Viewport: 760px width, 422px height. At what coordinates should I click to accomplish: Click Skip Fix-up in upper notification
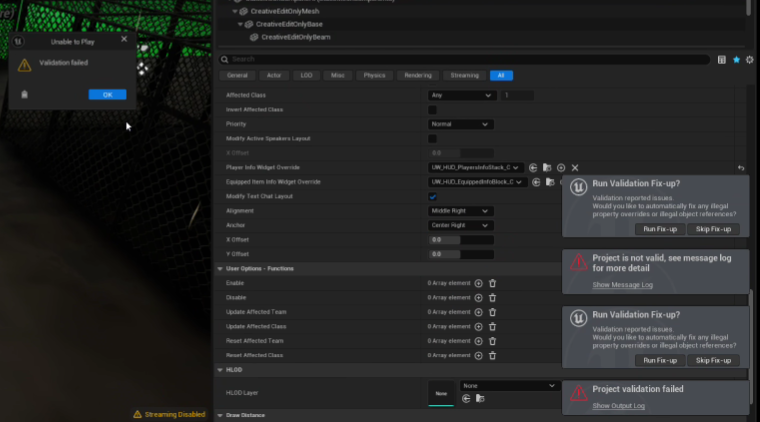point(713,229)
